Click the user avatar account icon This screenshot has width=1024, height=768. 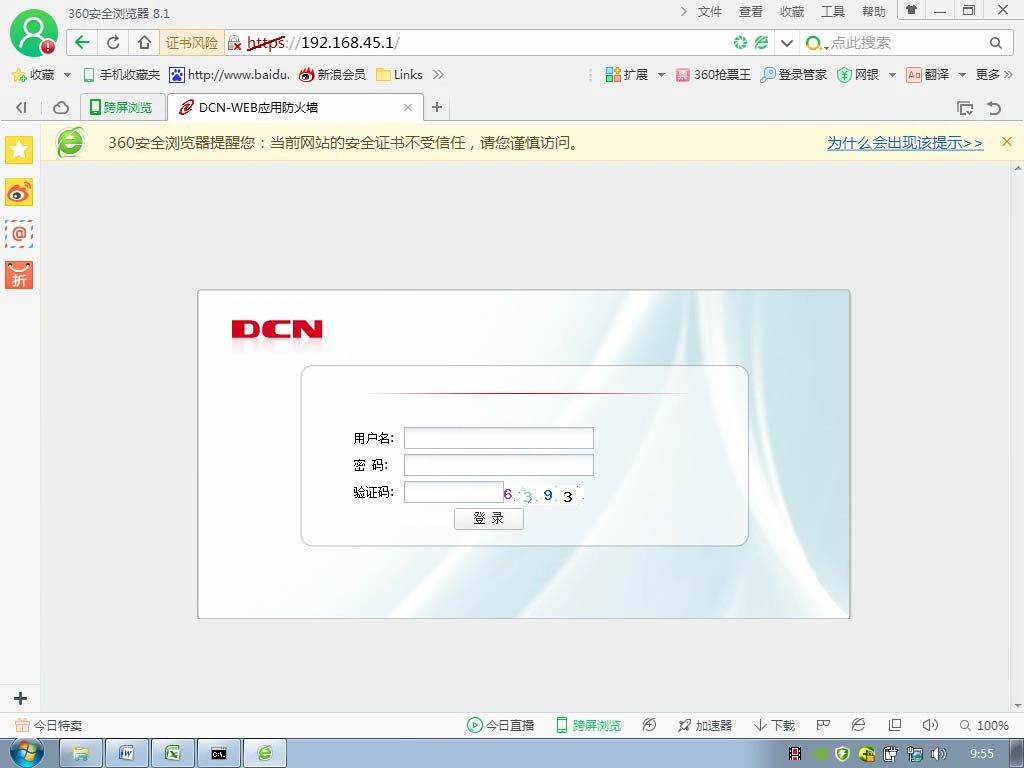33,33
